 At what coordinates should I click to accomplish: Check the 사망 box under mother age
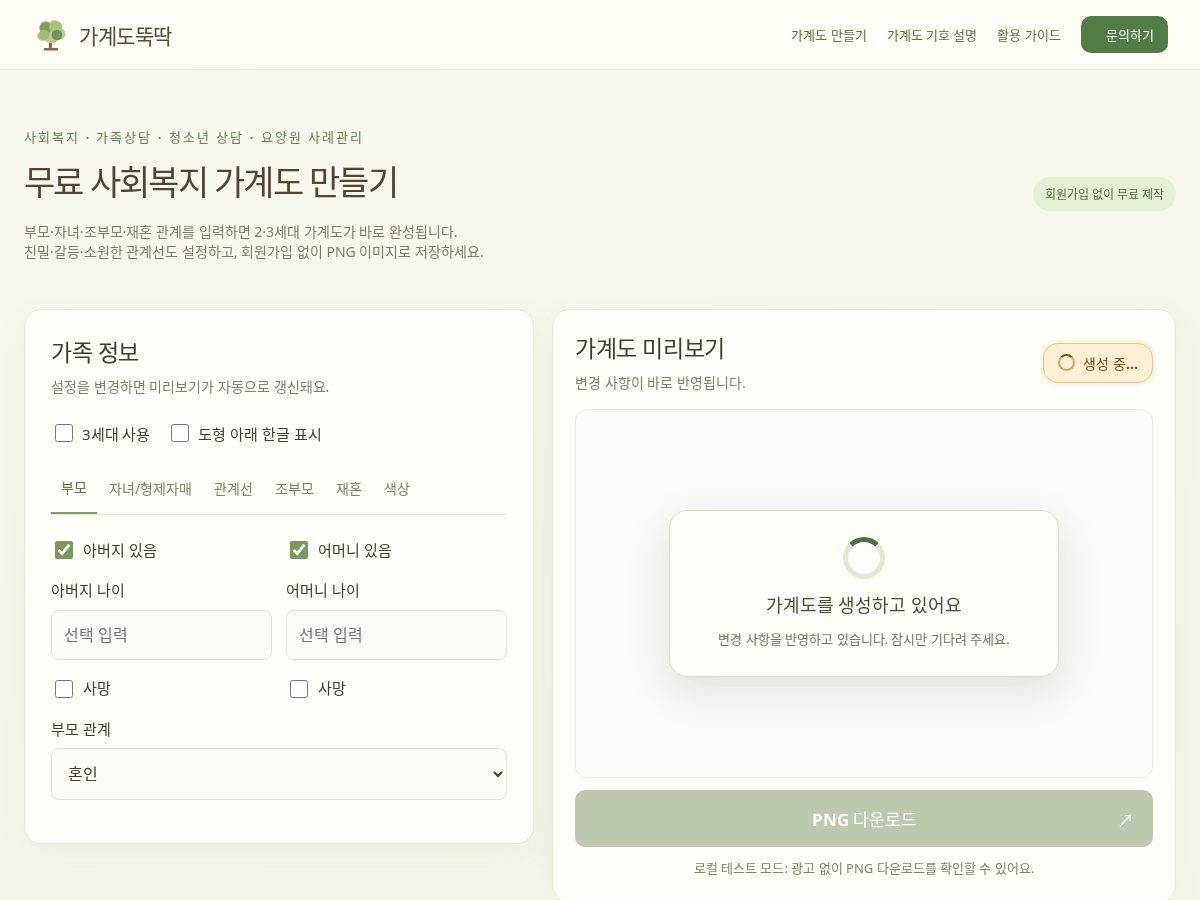(x=299, y=688)
